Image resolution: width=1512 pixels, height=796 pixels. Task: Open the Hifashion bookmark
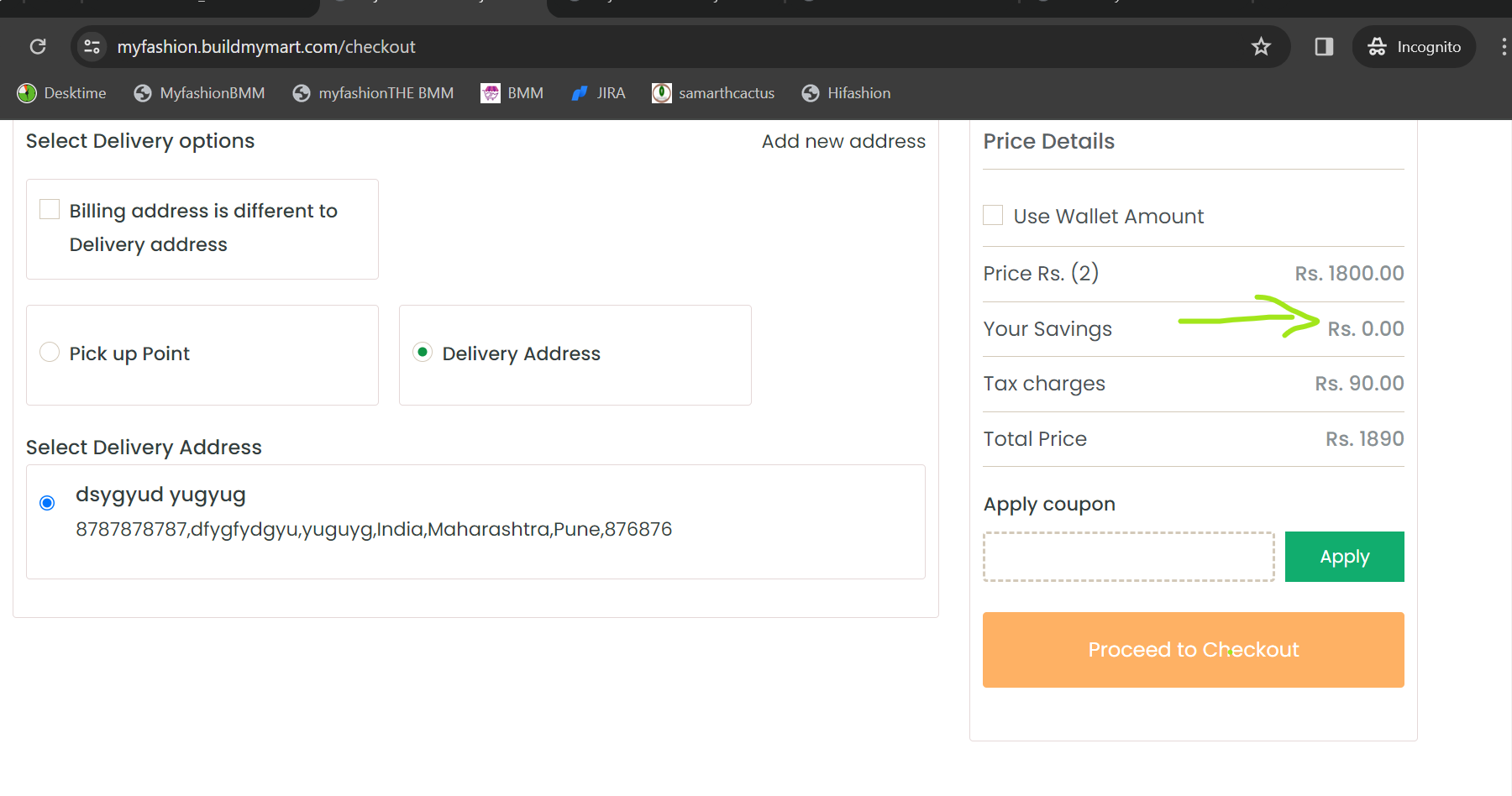(x=846, y=93)
